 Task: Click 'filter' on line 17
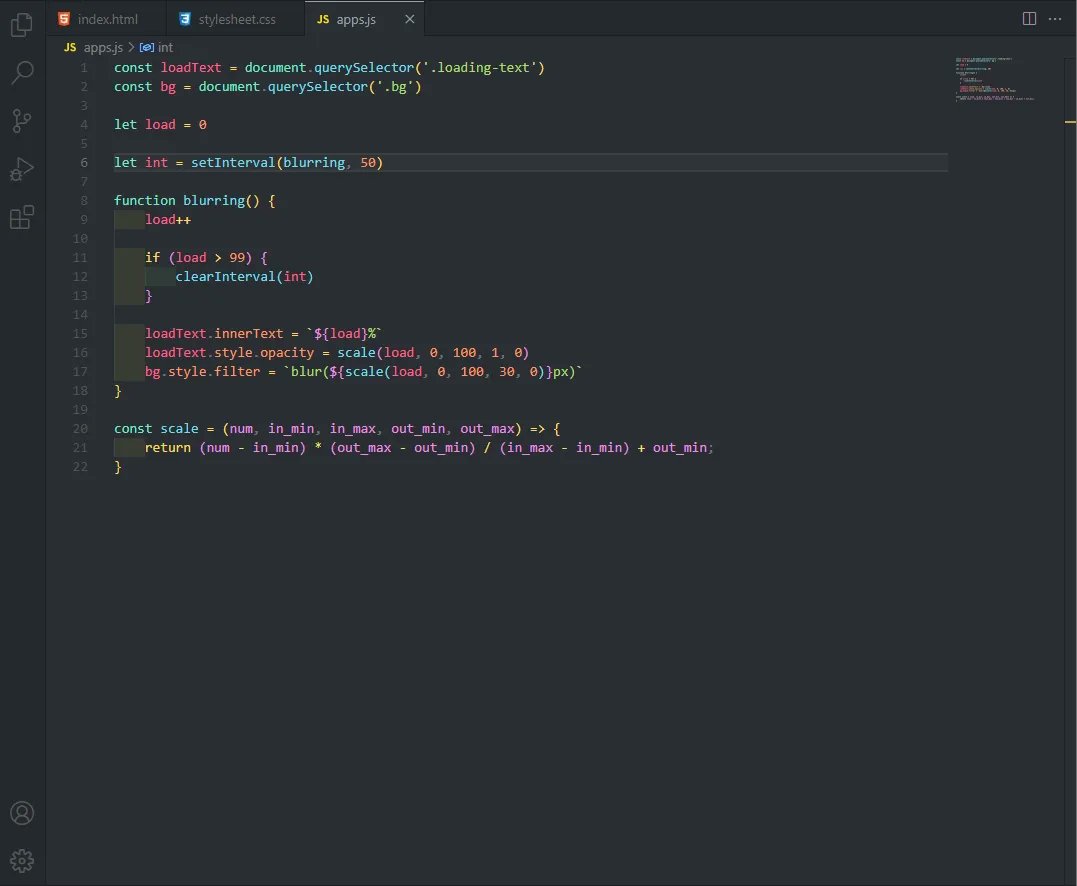(x=237, y=372)
